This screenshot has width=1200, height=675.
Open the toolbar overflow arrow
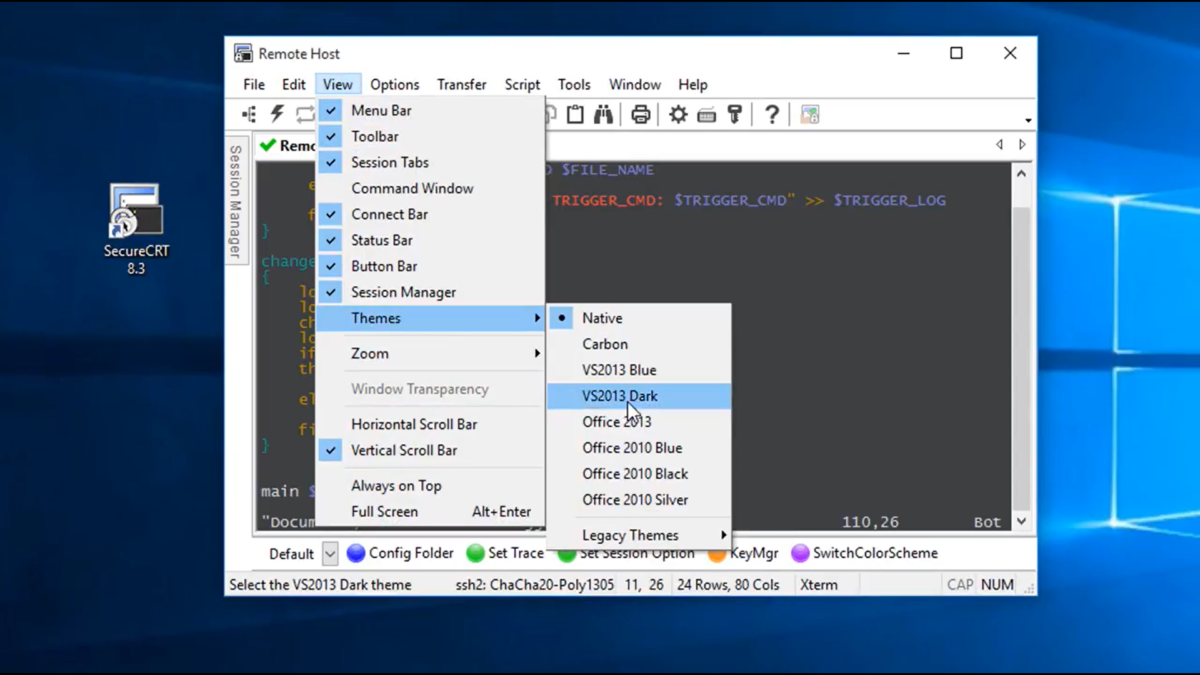[1028, 120]
